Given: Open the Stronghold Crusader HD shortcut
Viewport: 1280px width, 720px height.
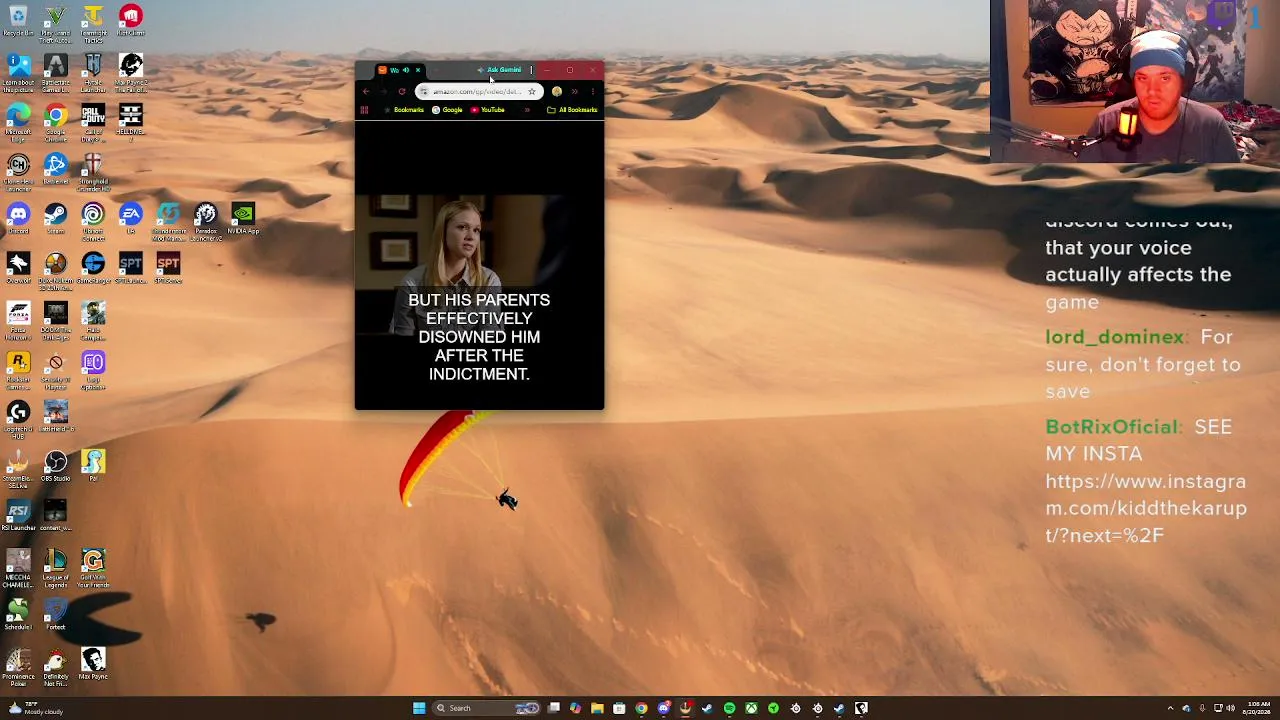Looking at the screenshot, I should [x=93, y=171].
